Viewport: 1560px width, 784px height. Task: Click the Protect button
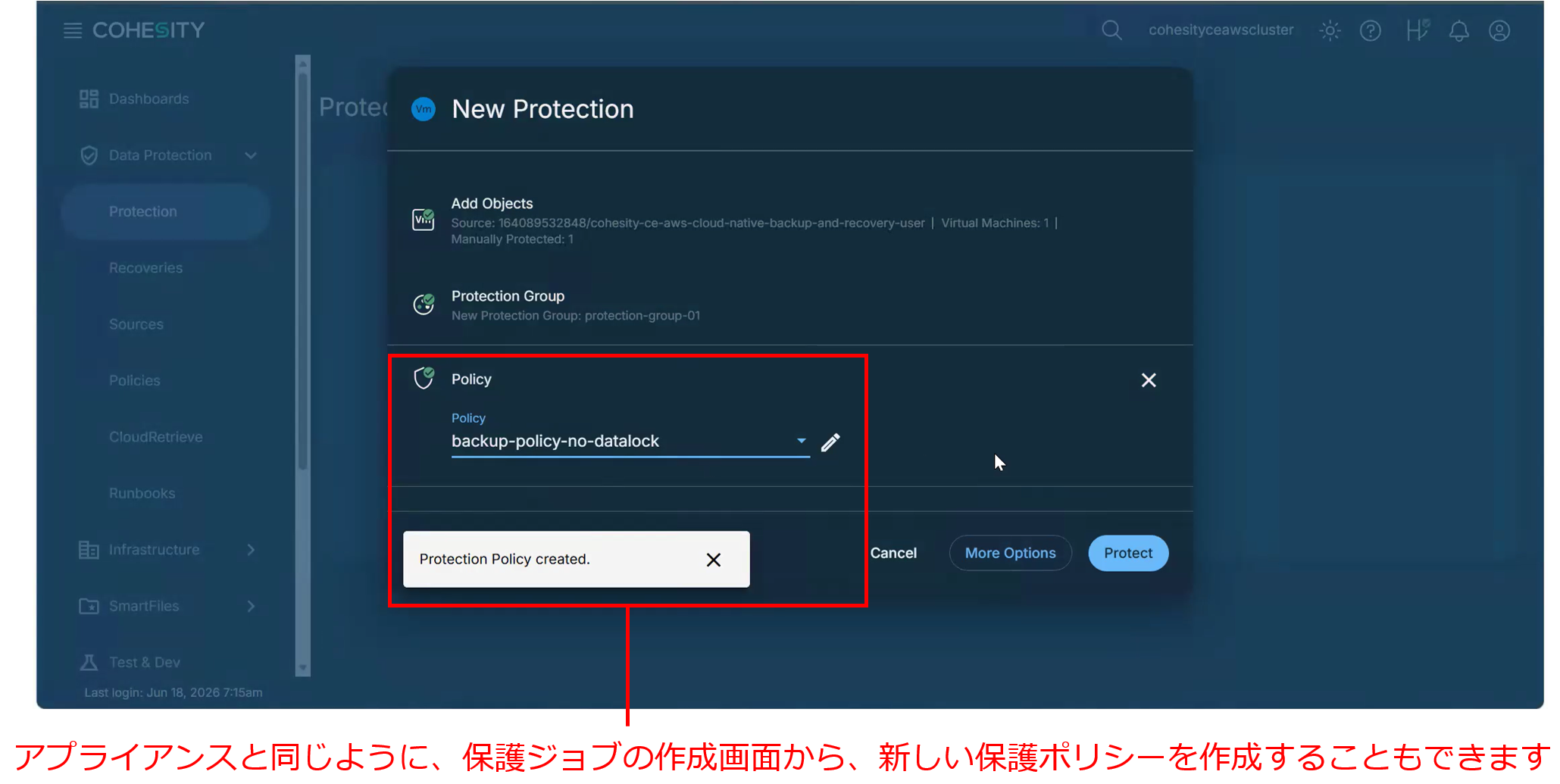[1128, 553]
